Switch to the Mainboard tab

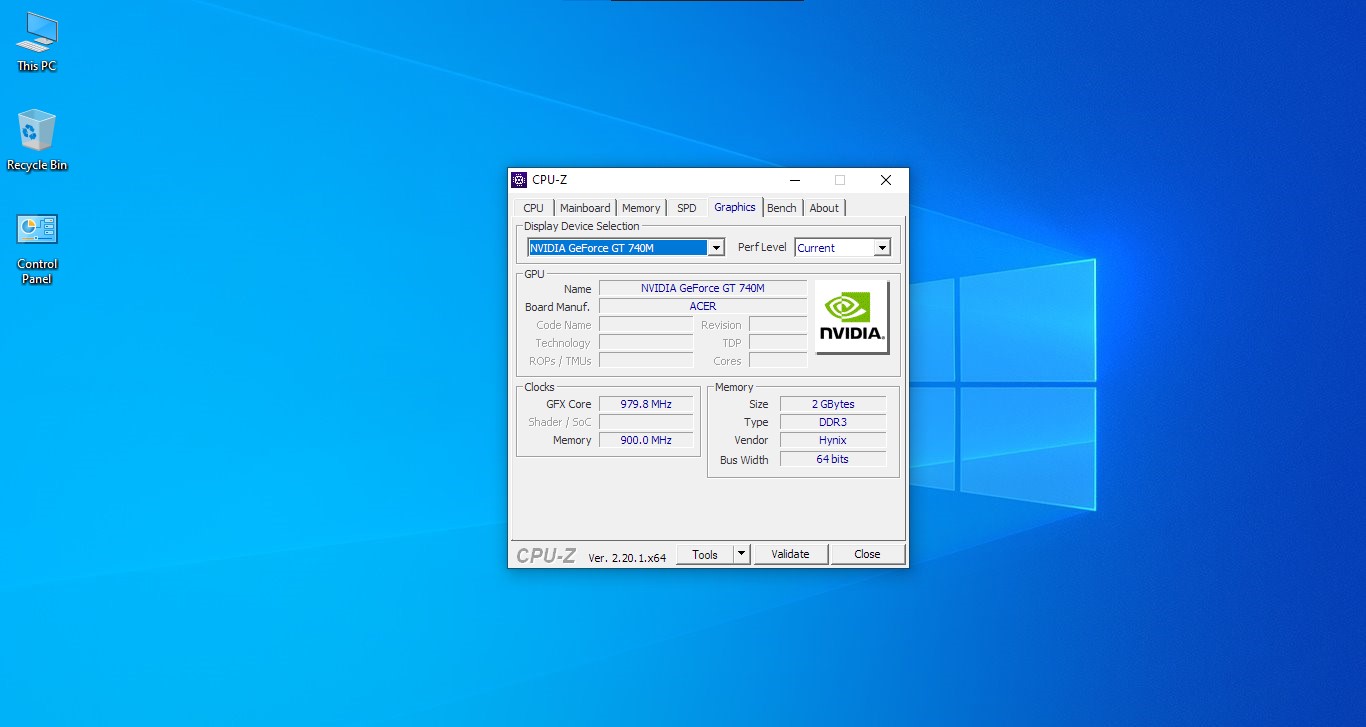pyautogui.click(x=585, y=208)
